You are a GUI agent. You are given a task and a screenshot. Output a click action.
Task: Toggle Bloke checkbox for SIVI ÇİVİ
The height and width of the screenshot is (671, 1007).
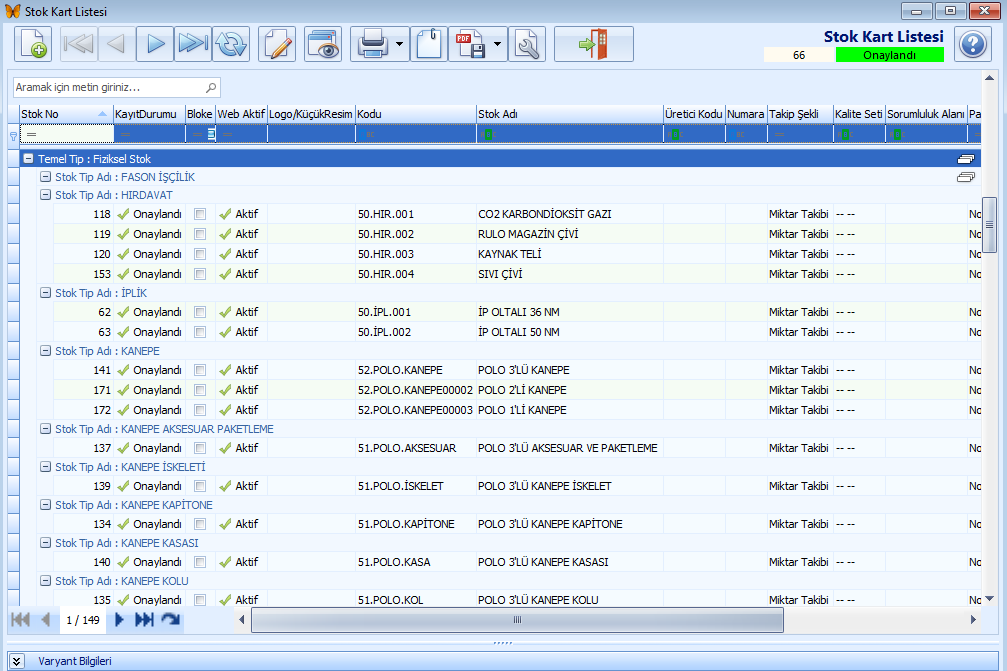[200, 274]
